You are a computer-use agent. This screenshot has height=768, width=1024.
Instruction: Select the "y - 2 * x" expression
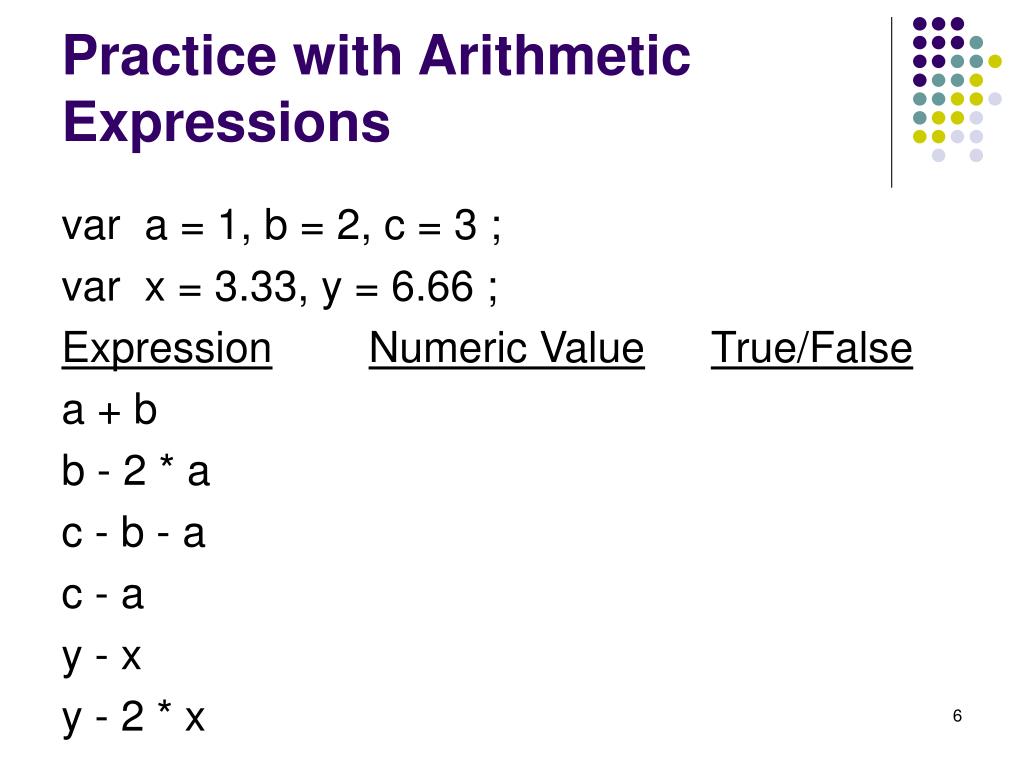point(134,718)
